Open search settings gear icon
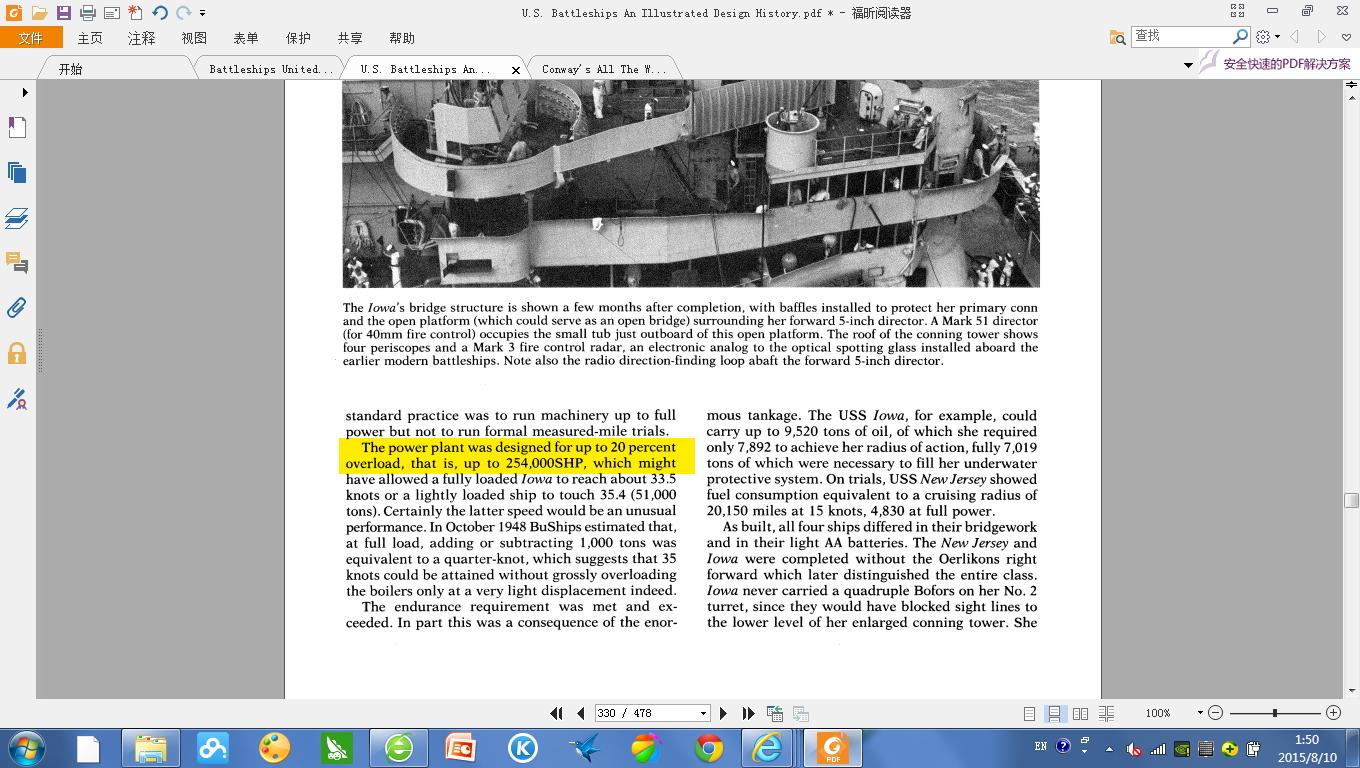The image size is (1360, 768). (1263, 37)
